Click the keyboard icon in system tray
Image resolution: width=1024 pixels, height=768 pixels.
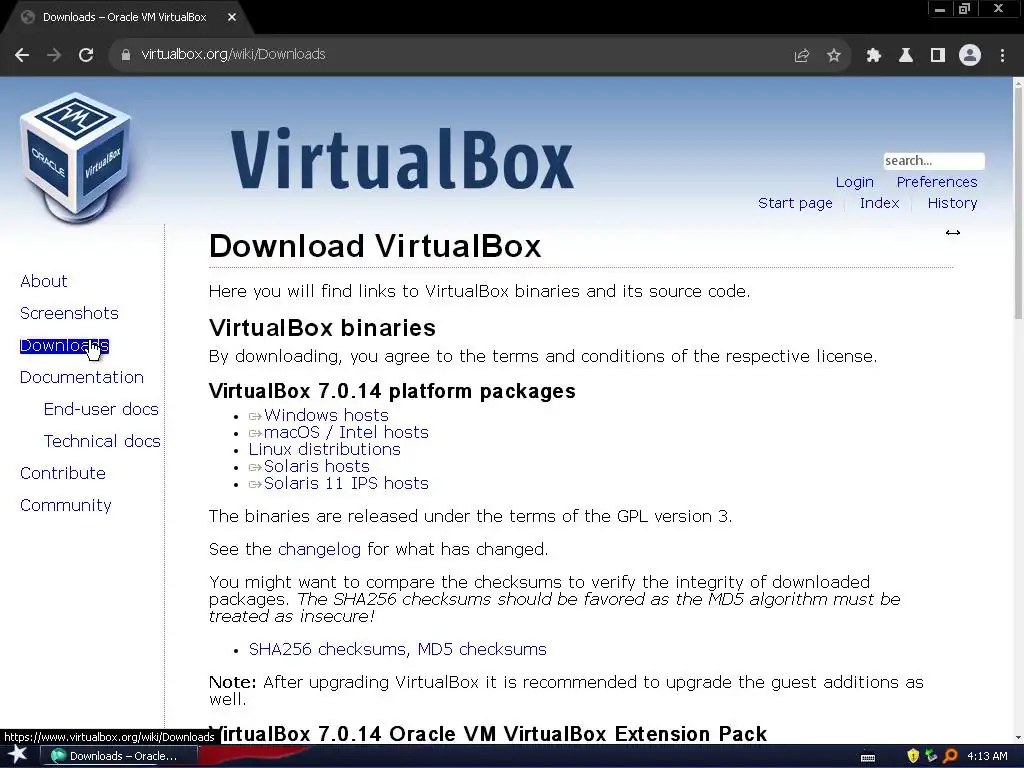tap(868, 757)
